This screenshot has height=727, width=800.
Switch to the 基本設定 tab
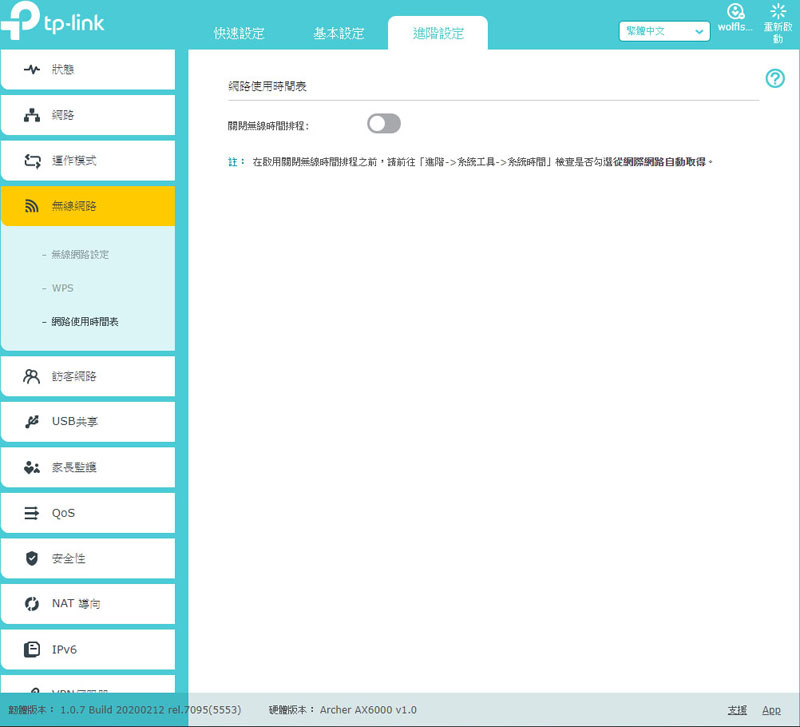(338, 33)
